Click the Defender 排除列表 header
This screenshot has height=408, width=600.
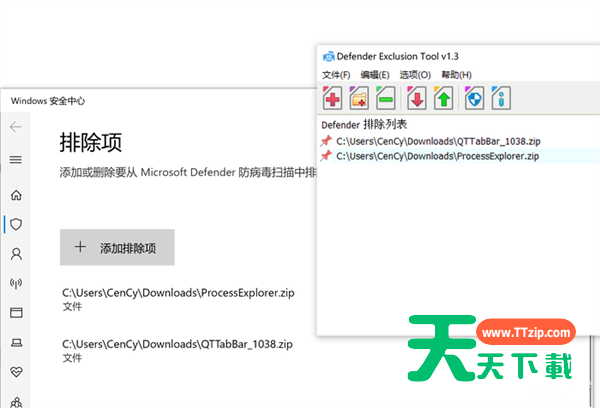click(364, 124)
